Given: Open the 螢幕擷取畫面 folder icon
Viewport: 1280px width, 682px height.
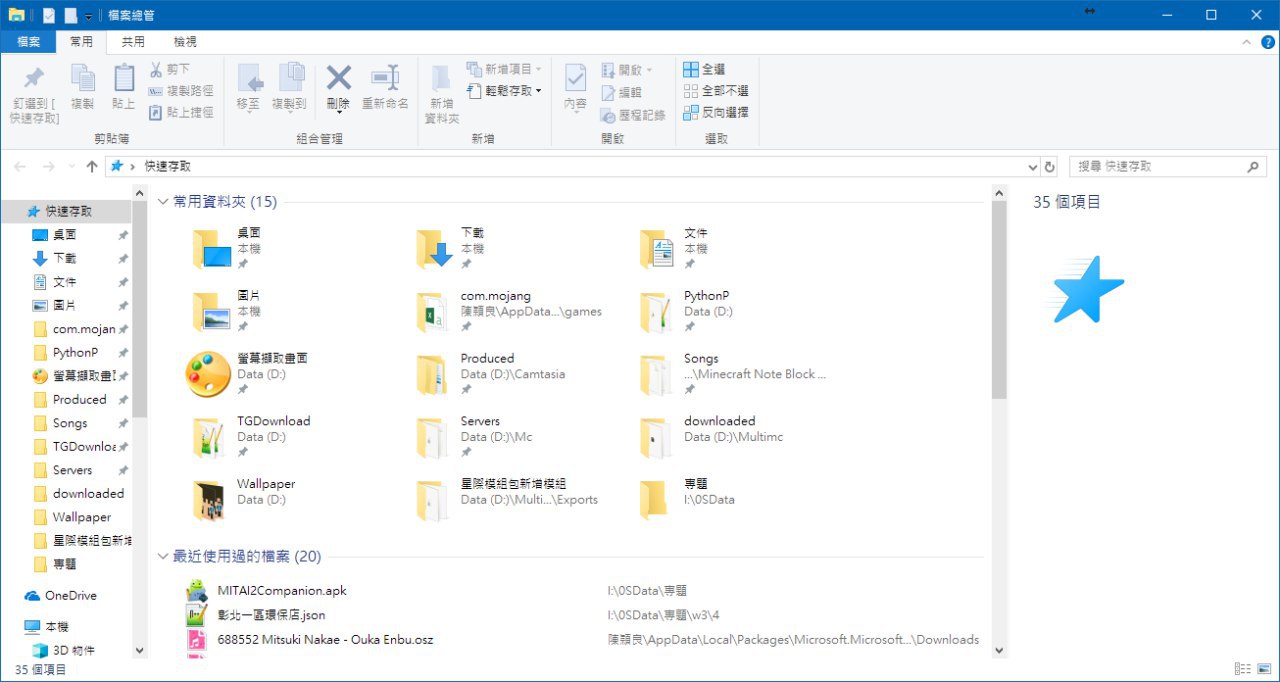Looking at the screenshot, I should tap(208, 375).
